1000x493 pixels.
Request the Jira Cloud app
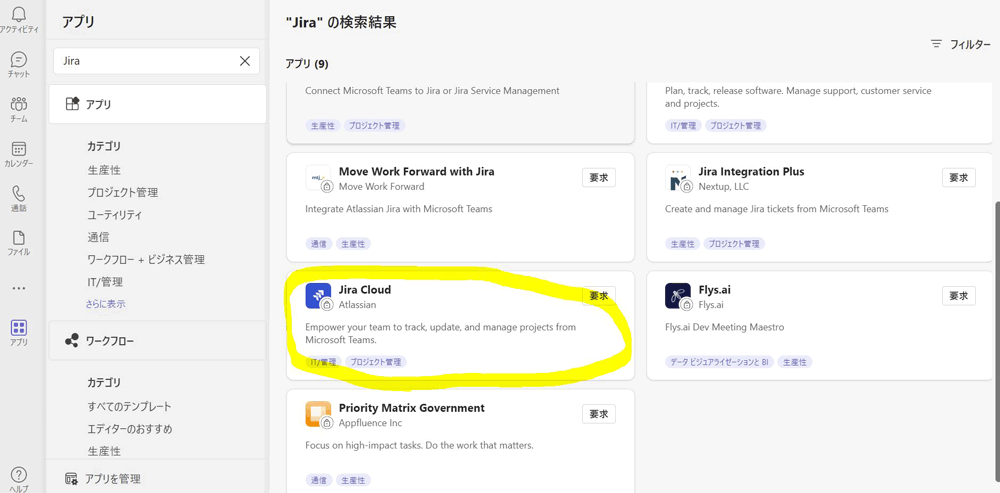tap(599, 296)
